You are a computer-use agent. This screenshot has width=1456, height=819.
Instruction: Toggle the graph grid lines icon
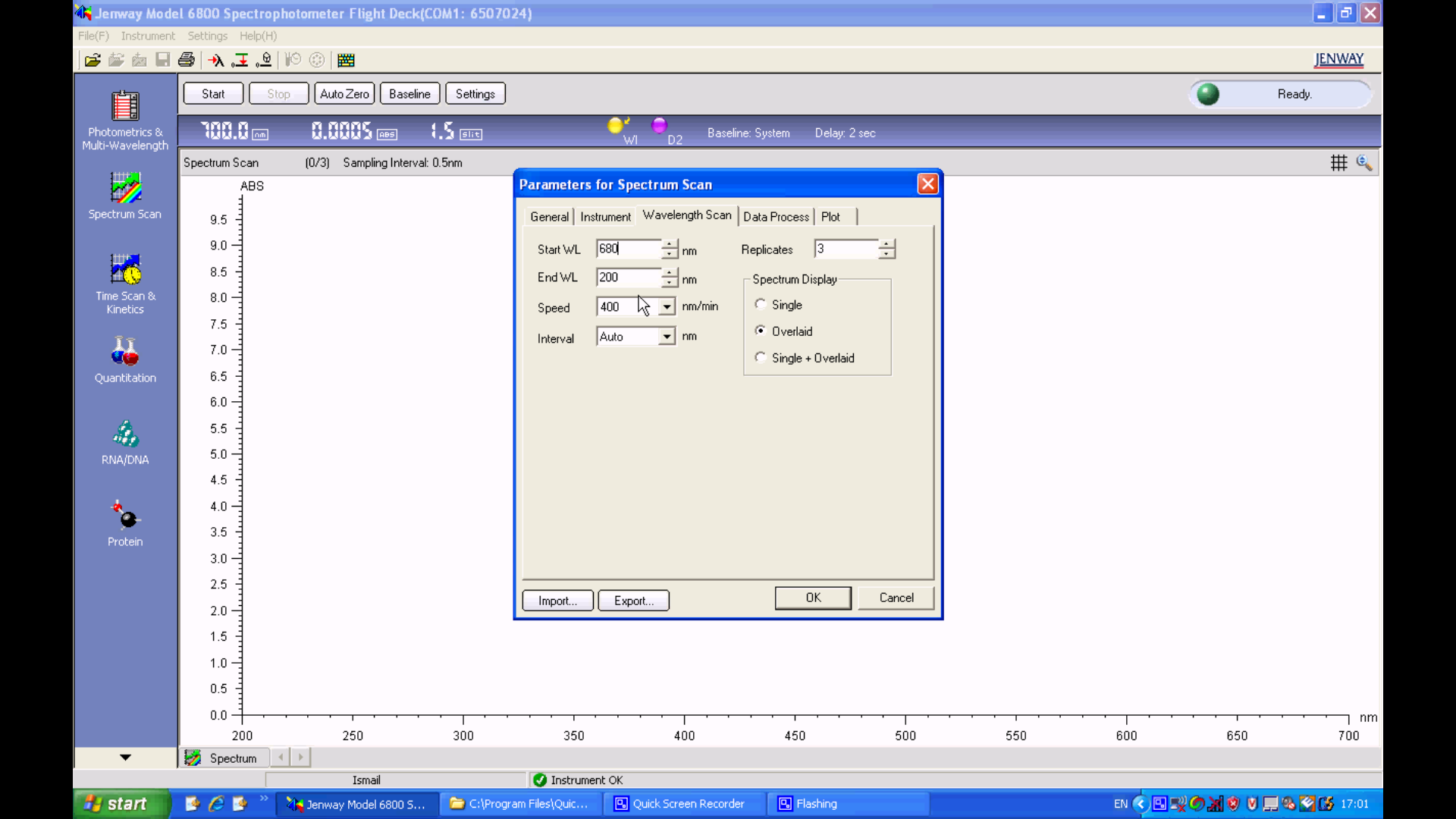pyautogui.click(x=1338, y=163)
